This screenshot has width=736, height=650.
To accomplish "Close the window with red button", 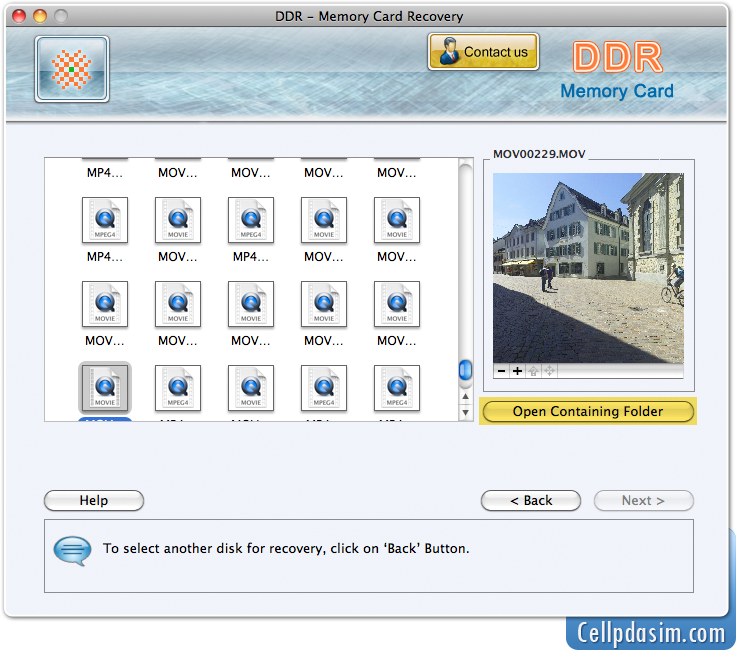I will pyautogui.click(x=19, y=16).
